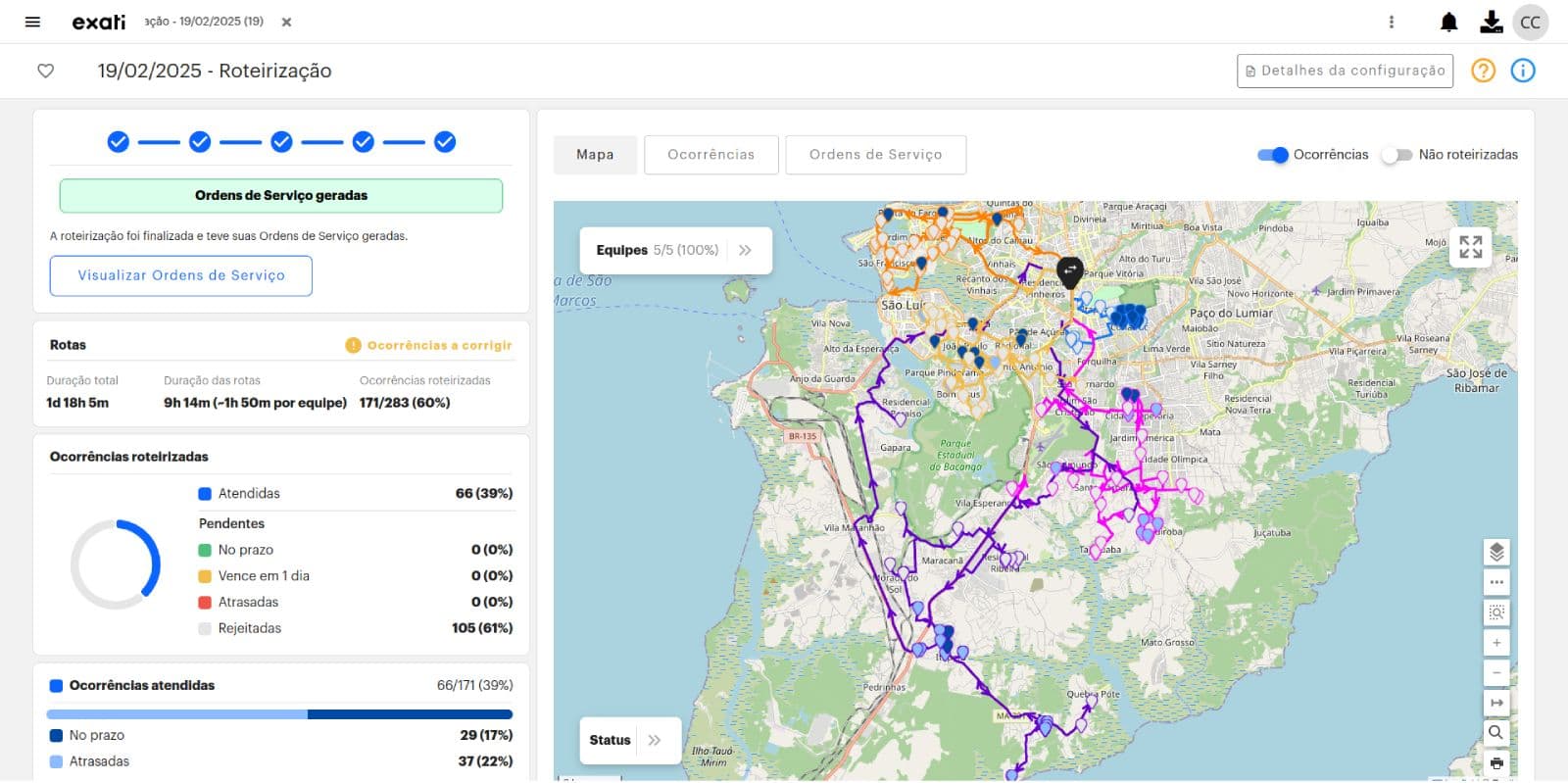Click the page title 19/02/2025 - Roteirização

click(x=215, y=71)
